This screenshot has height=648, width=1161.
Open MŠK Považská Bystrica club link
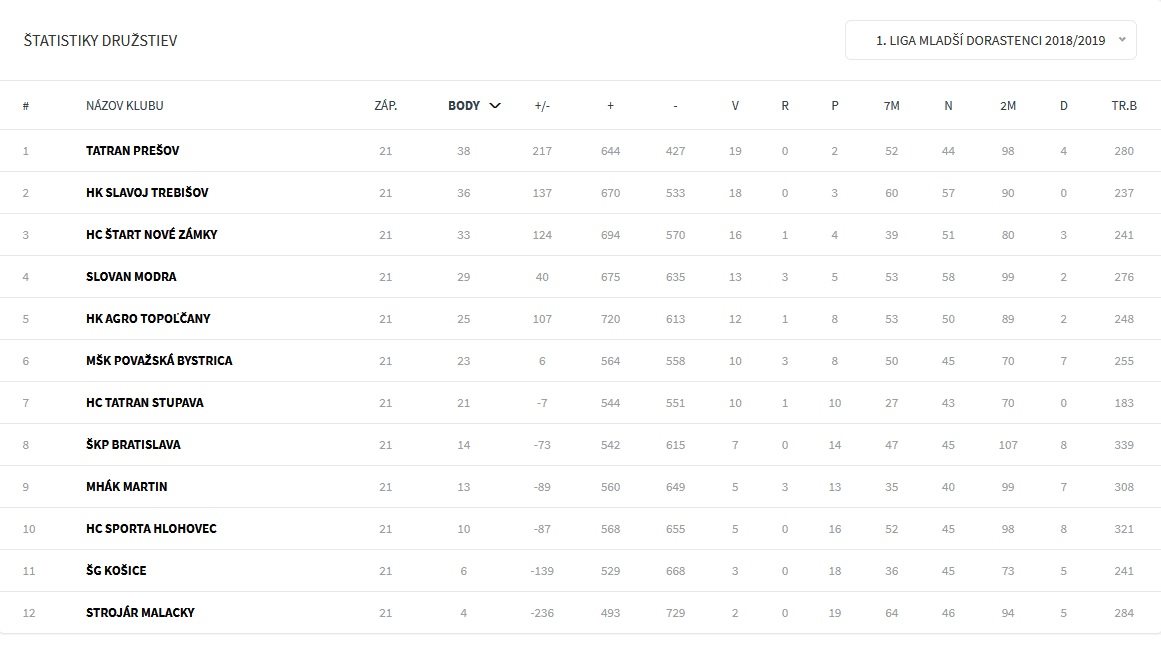[x=159, y=361]
